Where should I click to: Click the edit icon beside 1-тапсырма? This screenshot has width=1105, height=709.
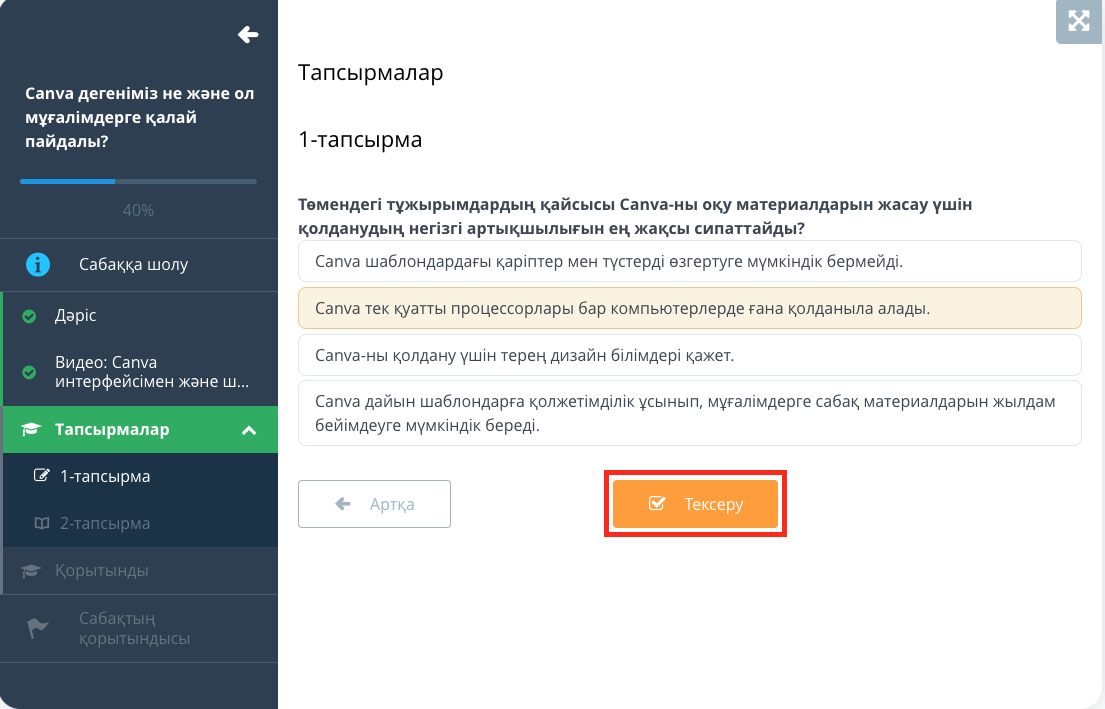tap(42, 476)
